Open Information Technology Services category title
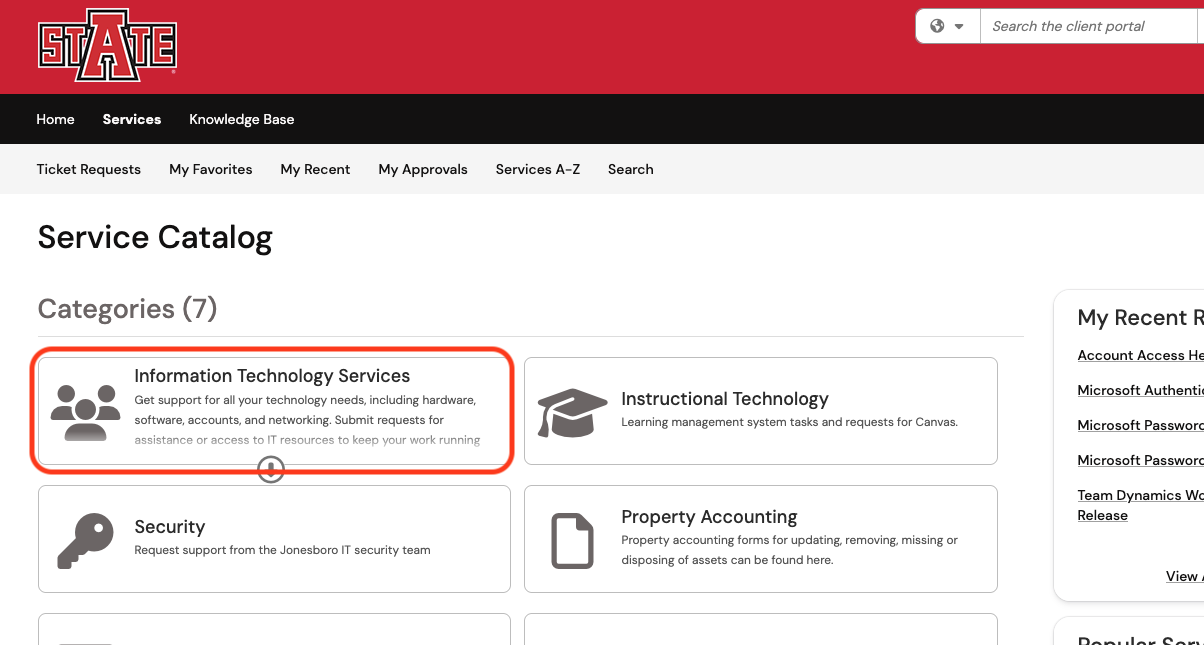Viewport: 1204px width, 645px height. (x=272, y=376)
